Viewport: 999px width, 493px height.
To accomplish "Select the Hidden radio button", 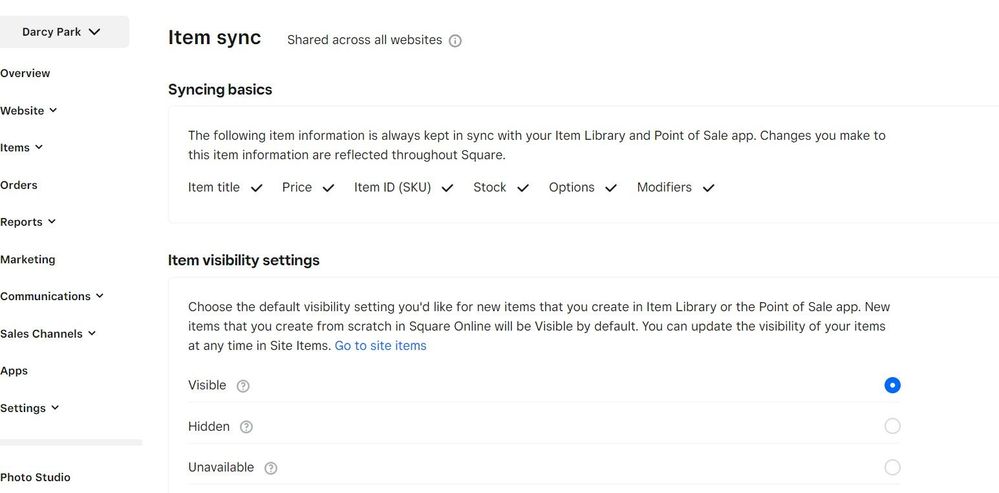I will click(x=892, y=426).
